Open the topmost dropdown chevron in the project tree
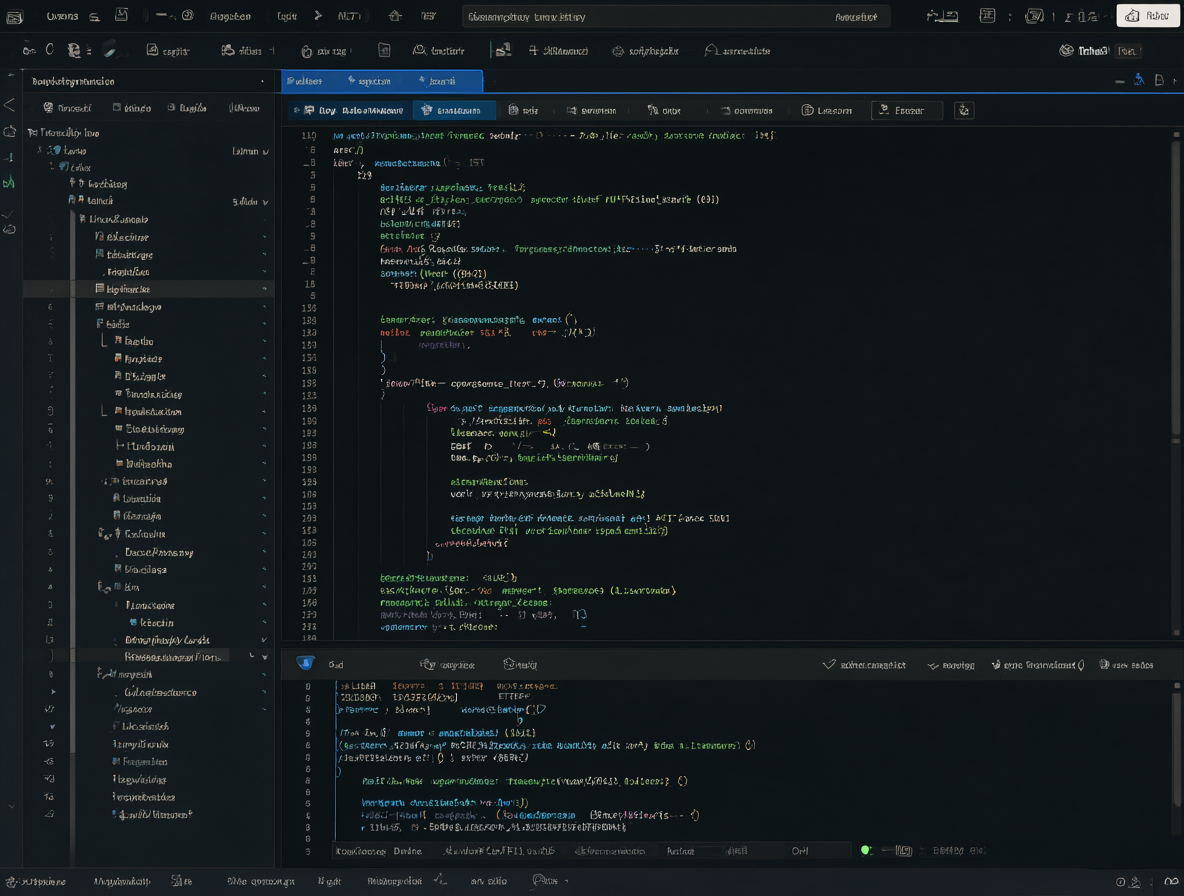 click(x=265, y=152)
